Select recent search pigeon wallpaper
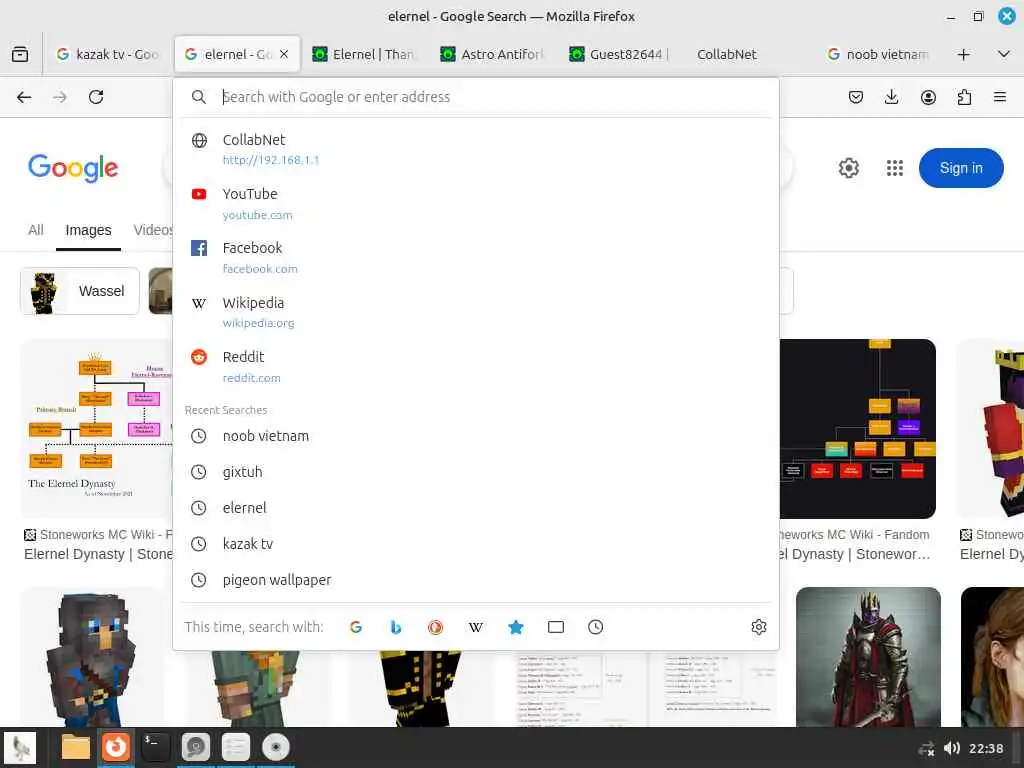The height and width of the screenshot is (768, 1024). pos(477,580)
